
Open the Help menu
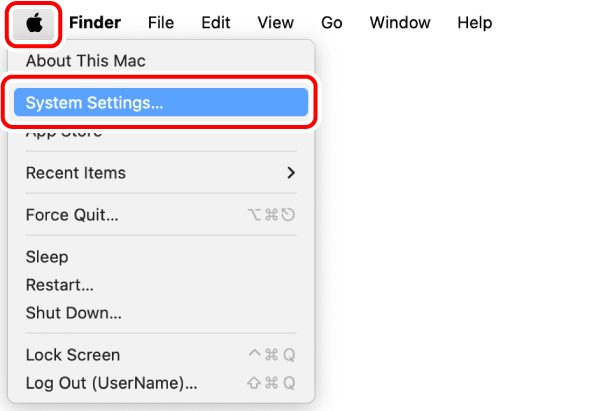[x=475, y=22]
